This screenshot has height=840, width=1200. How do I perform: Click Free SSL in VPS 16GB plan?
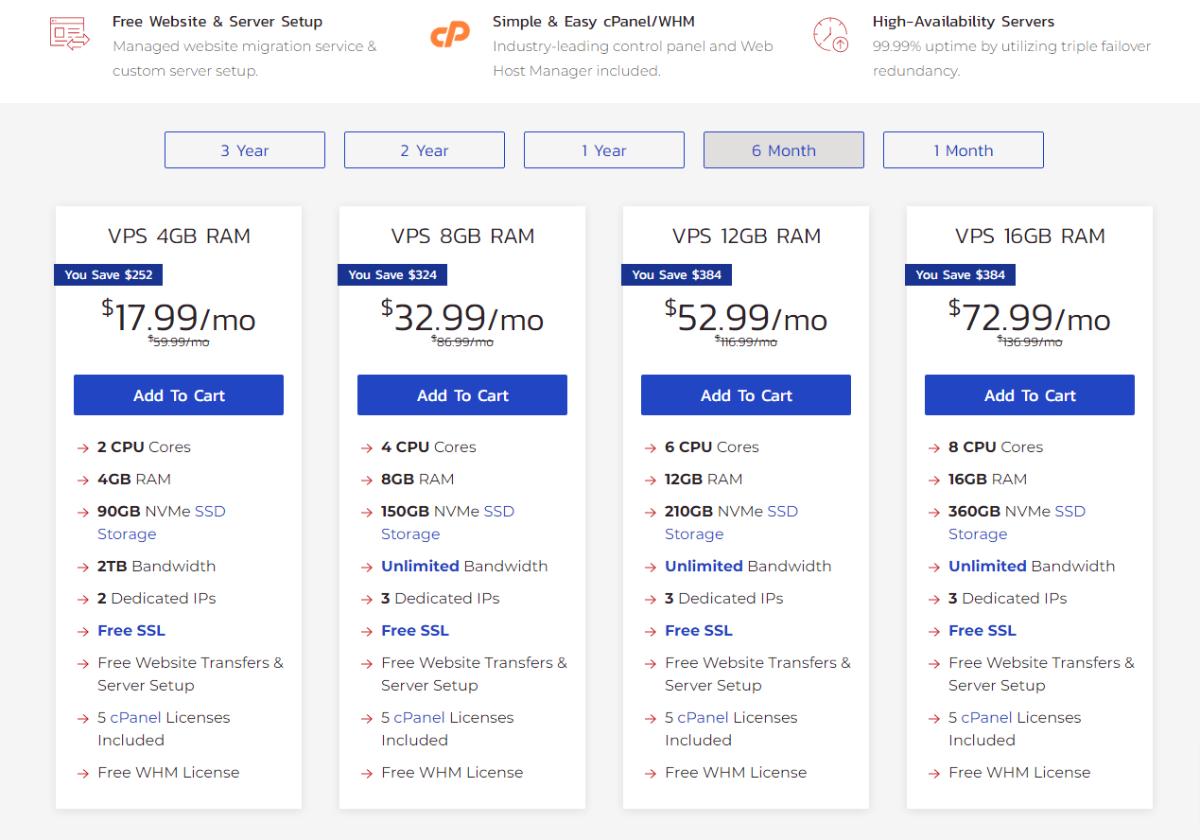[982, 630]
